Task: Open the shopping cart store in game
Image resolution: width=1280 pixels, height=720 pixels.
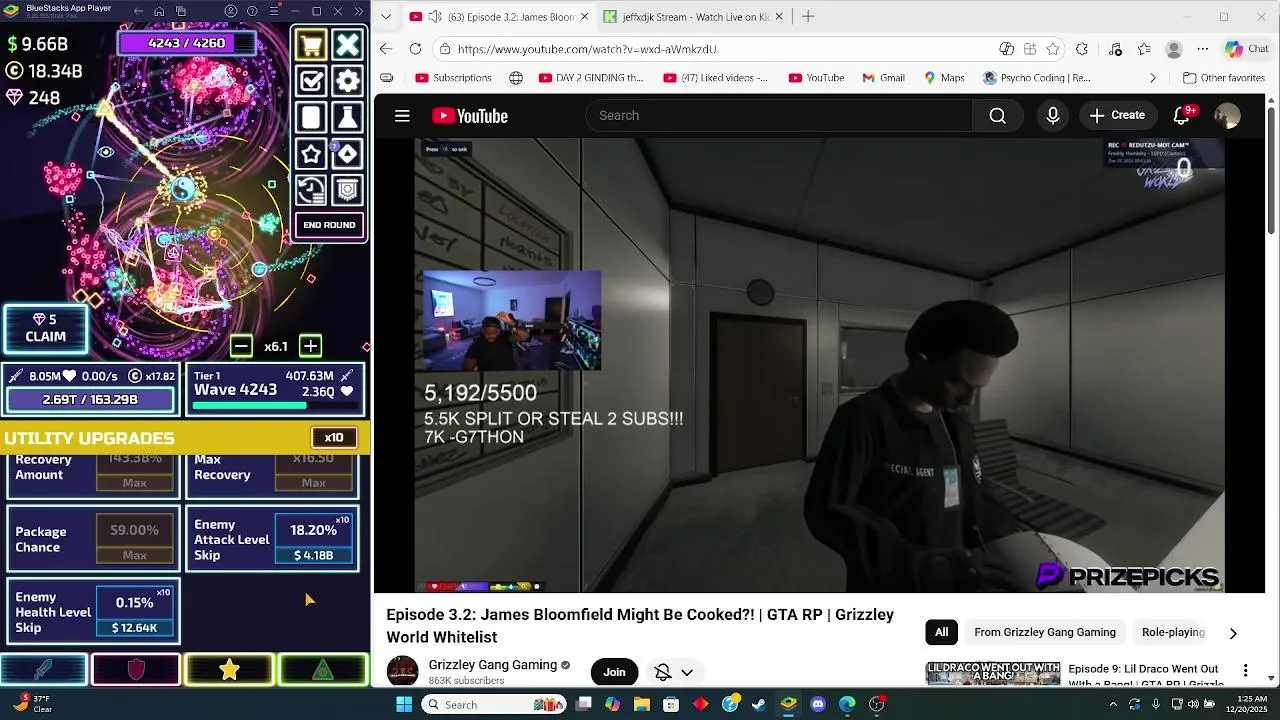Action: 311,45
